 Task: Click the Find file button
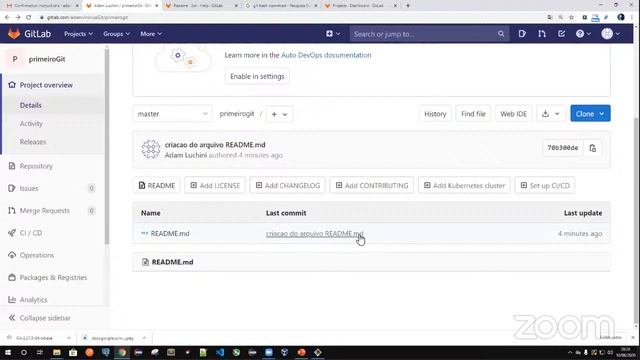473,114
